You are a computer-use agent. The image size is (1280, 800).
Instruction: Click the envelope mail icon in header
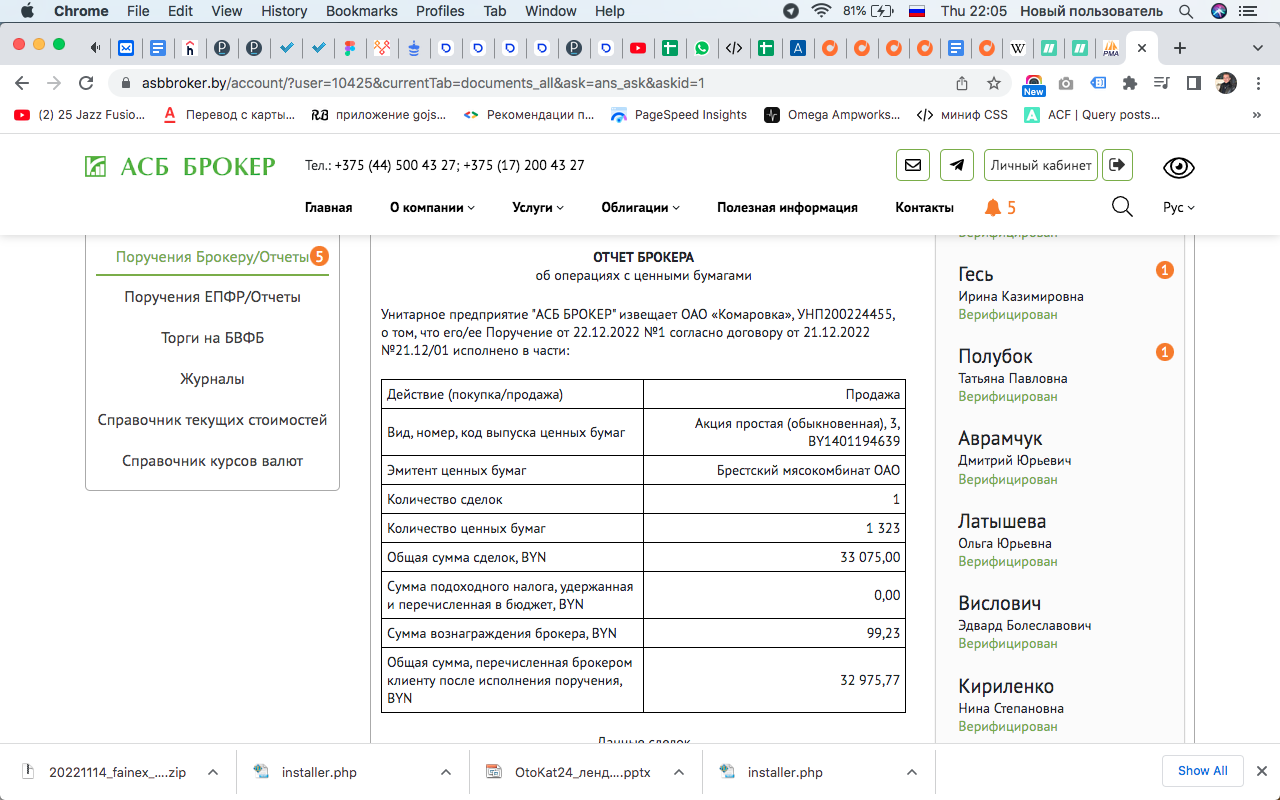(x=913, y=165)
